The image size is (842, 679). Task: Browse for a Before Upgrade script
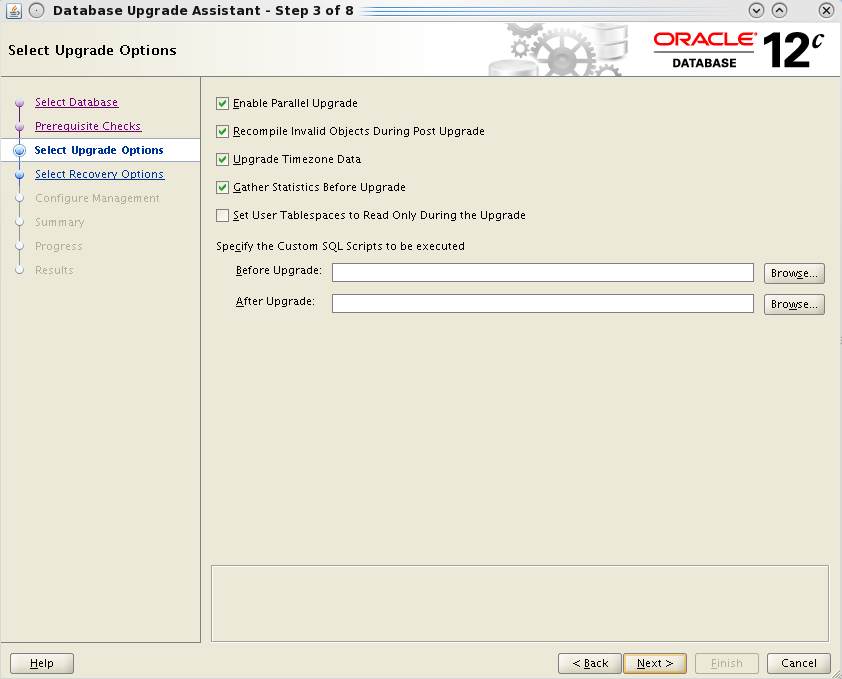[794, 272]
